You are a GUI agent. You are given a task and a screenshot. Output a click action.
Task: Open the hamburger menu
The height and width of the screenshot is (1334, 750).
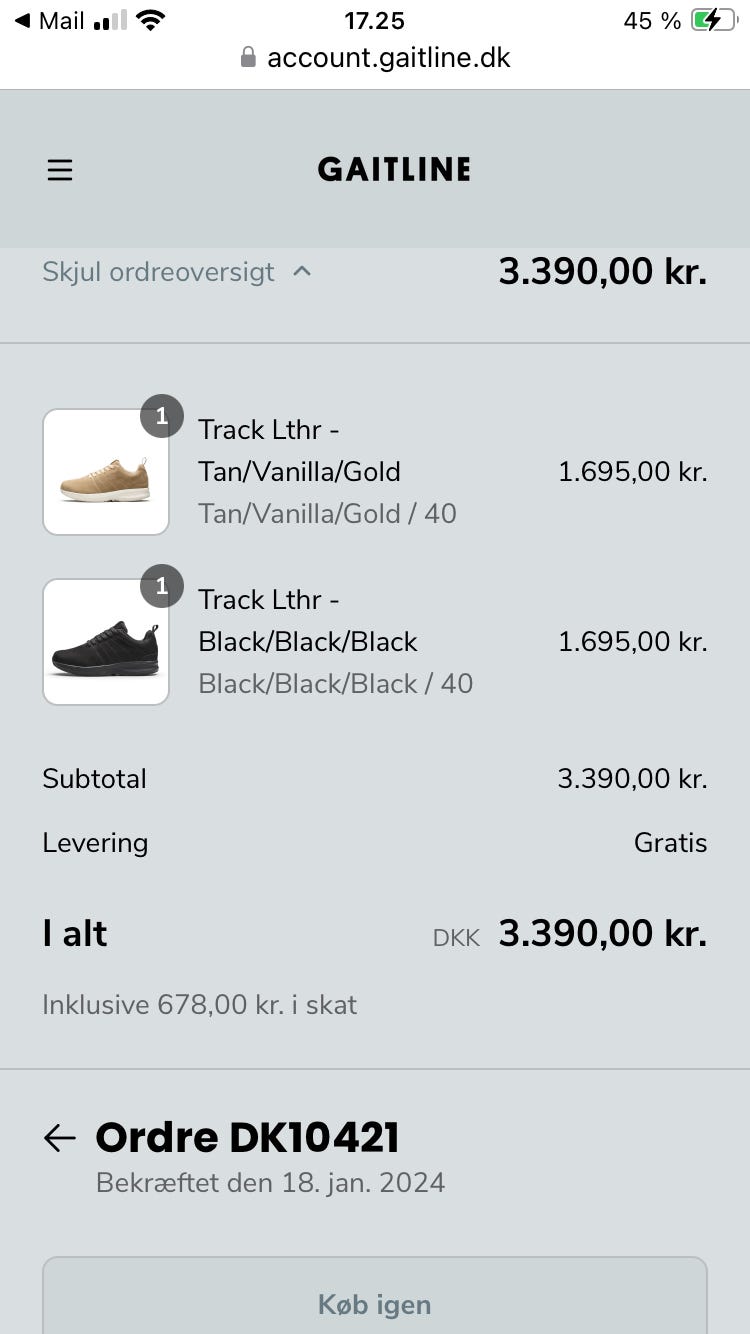click(60, 170)
